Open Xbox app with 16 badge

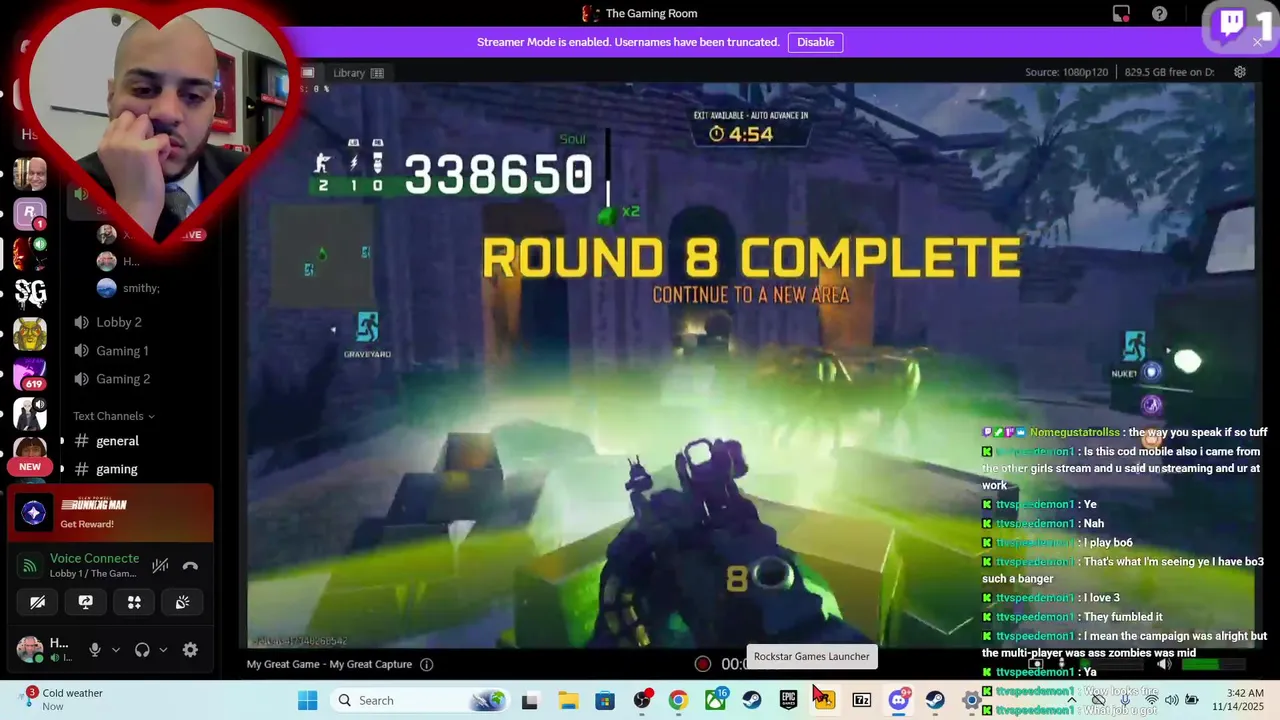[x=715, y=700]
